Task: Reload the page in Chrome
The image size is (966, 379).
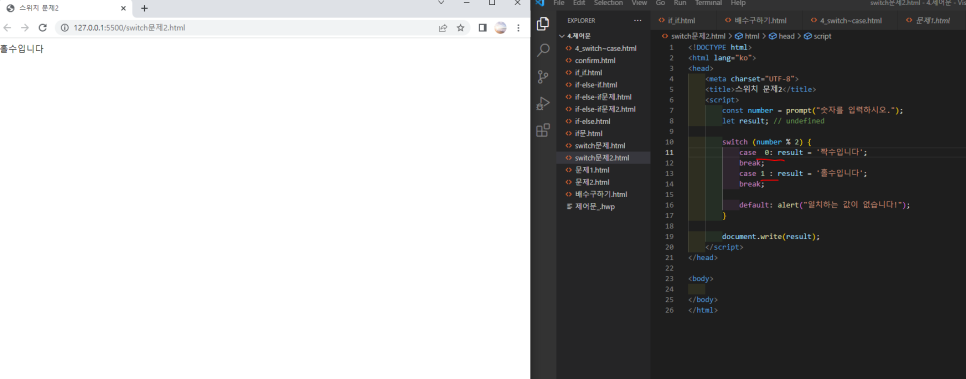Action: [x=43, y=28]
